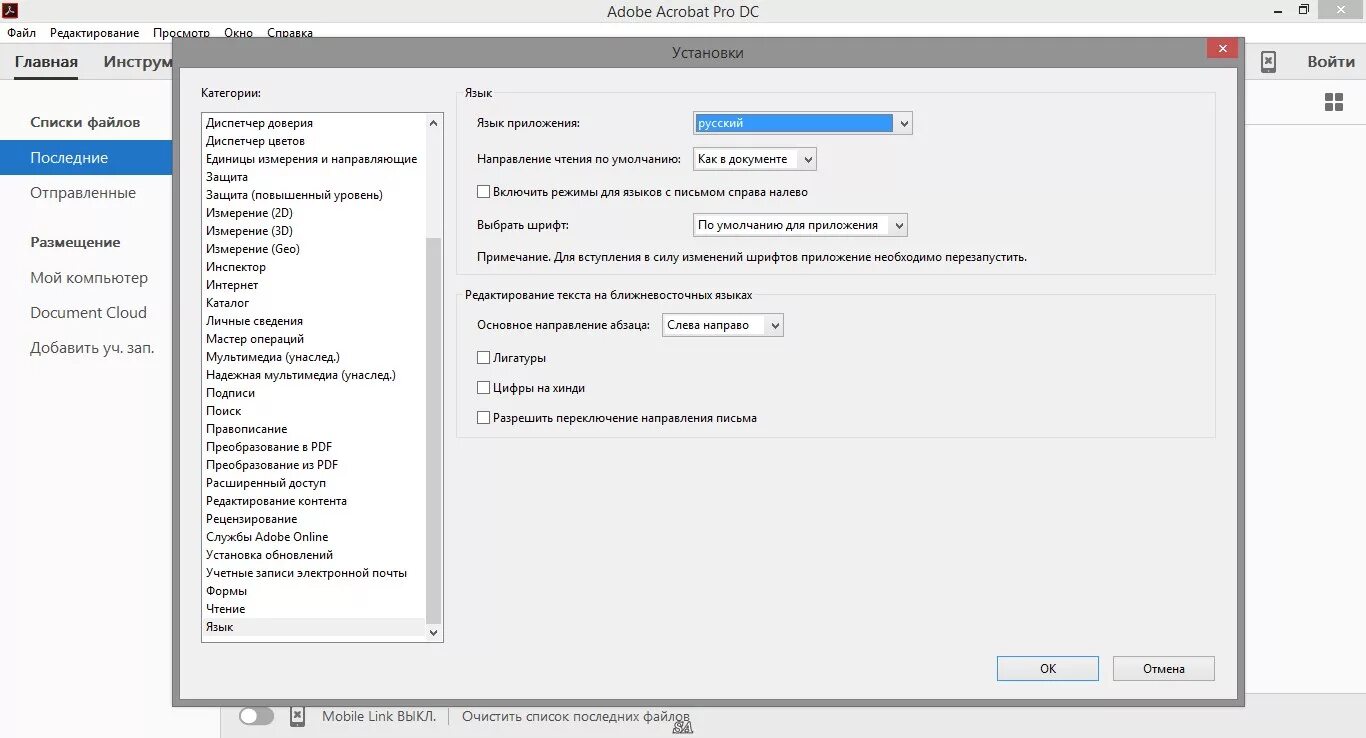Image resolution: width=1366 pixels, height=738 pixels.
Task: Select Каталог category
Action: (313, 303)
